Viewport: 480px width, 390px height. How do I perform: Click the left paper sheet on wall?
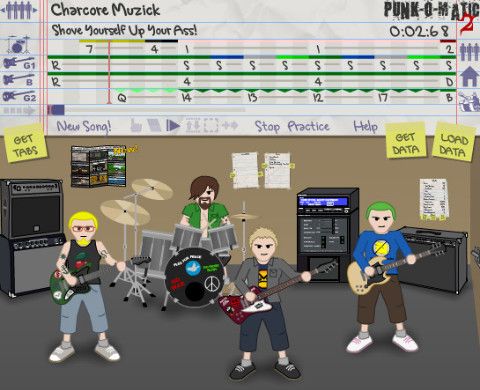coord(245,171)
